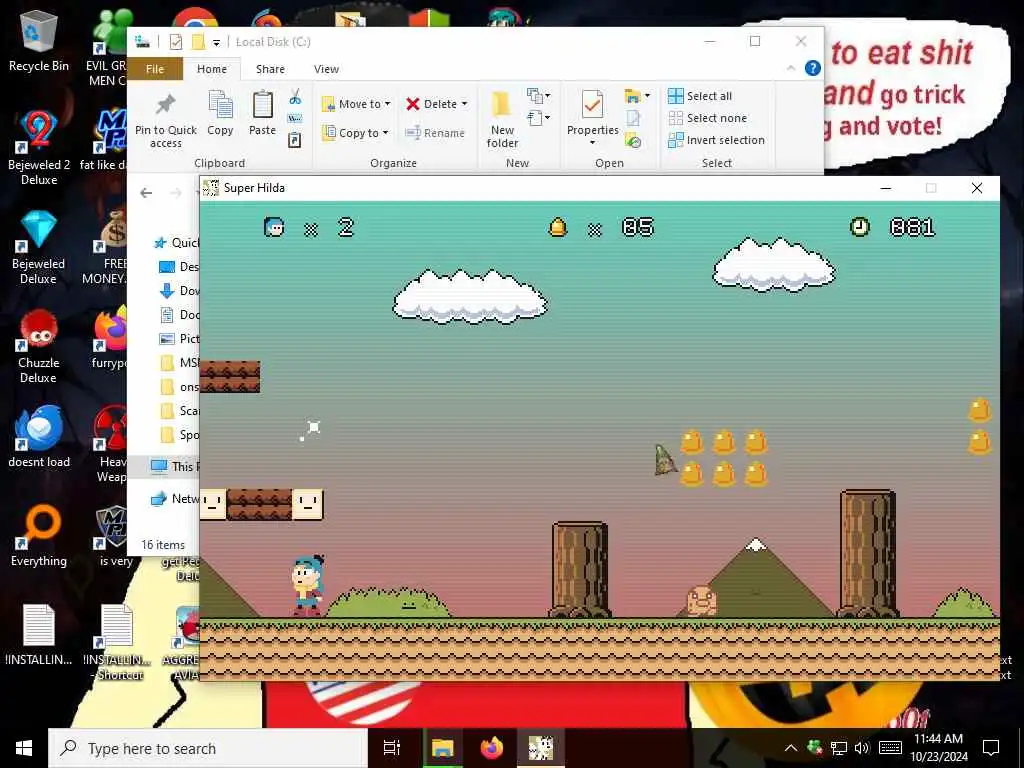The image size is (1024, 768).
Task: Open the Action Center notifications icon
Action: pyautogui.click(x=991, y=748)
